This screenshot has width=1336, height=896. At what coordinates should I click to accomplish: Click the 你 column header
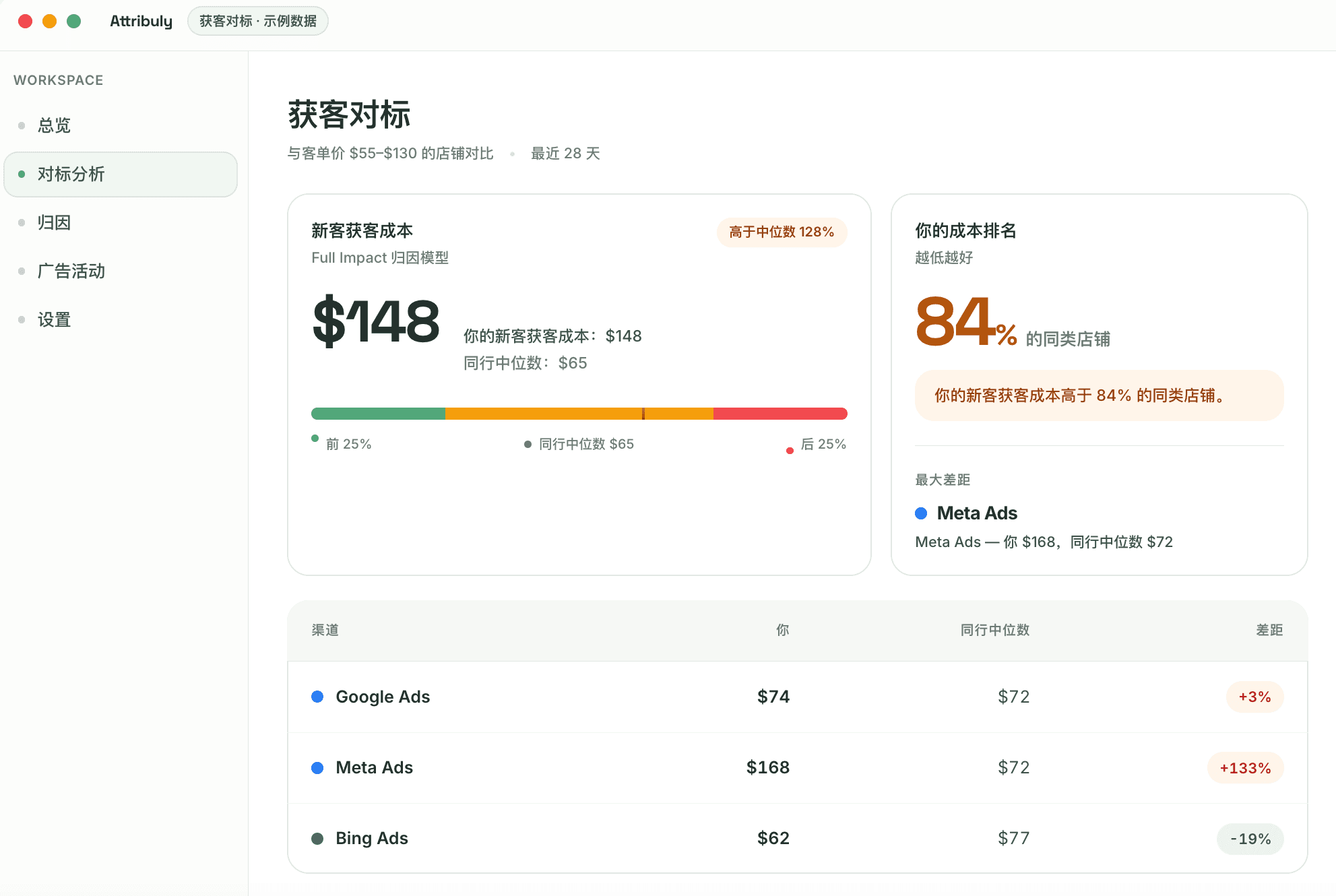782,630
